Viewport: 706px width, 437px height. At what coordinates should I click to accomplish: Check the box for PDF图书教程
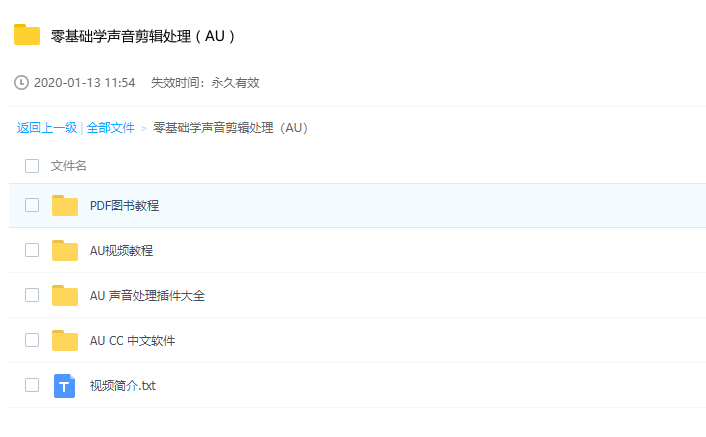(x=32, y=205)
